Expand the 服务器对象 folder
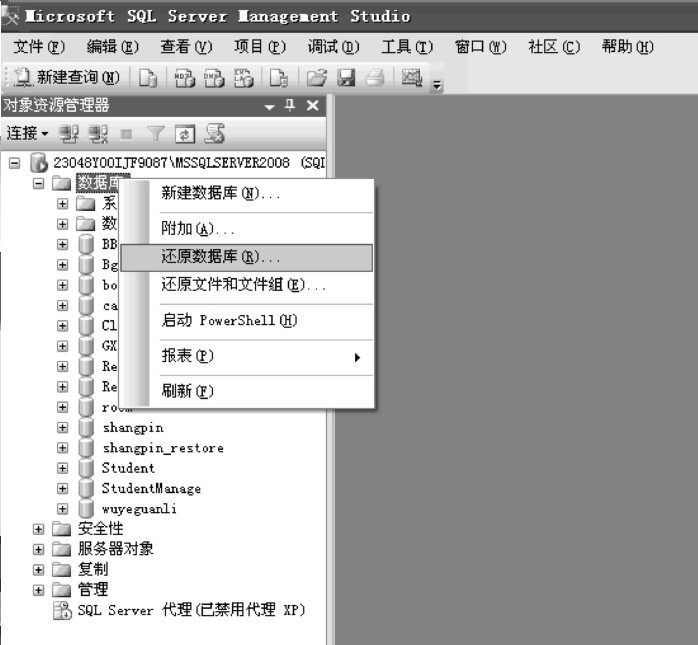Screen dimensions: 698x645 (39, 549)
